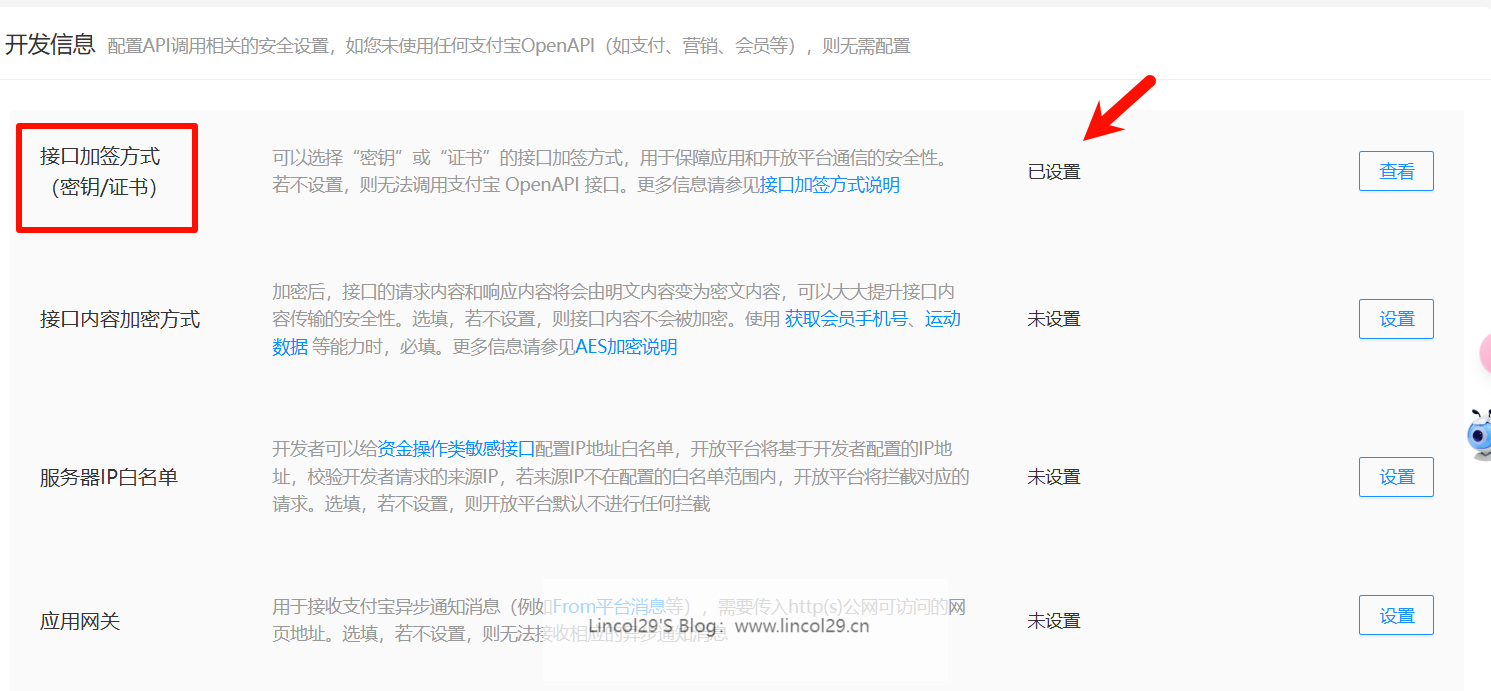
Task: Click 未设置 status in 应用网关 row
Action: click(1054, 621)
